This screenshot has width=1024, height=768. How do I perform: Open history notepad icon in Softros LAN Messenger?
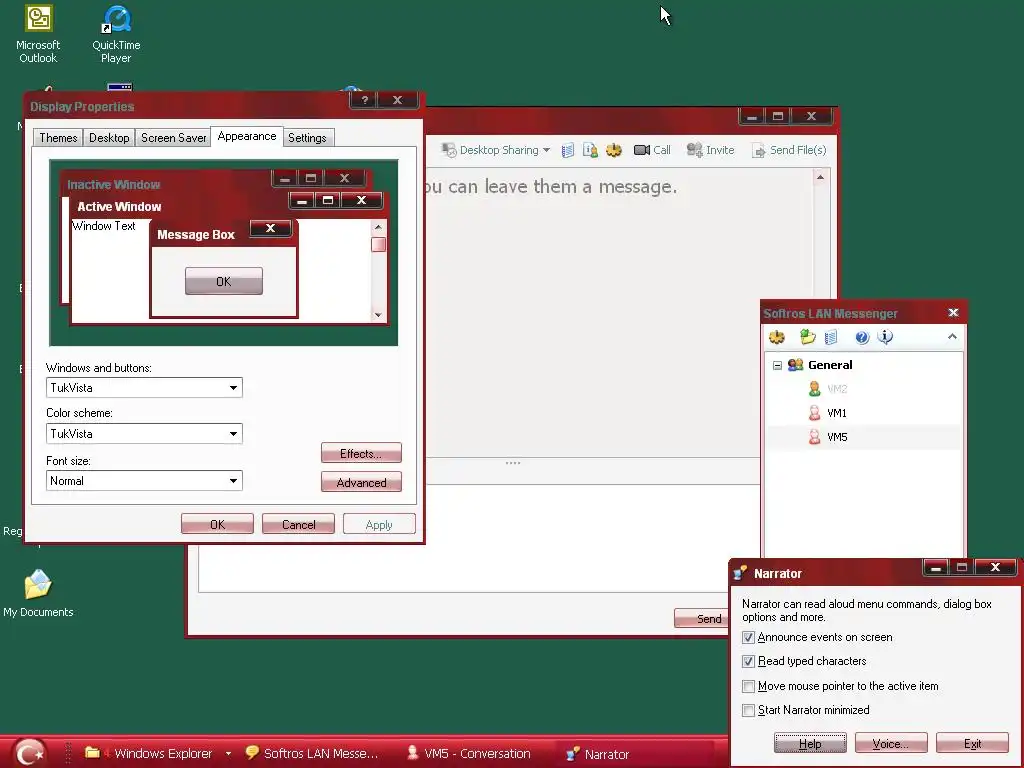pos(831,337)
